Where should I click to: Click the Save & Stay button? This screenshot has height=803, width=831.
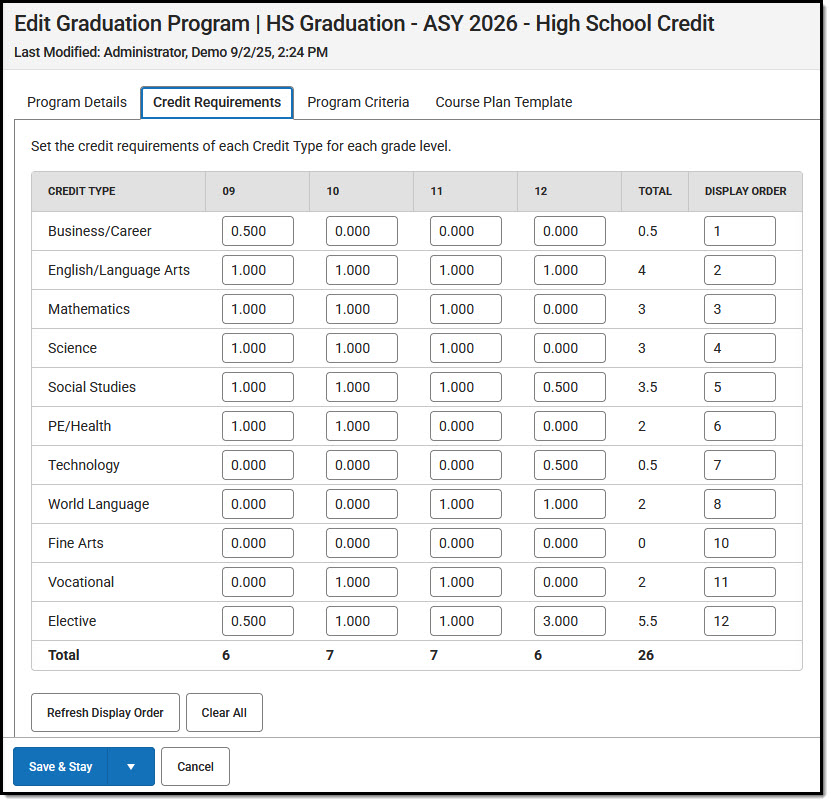60,766
